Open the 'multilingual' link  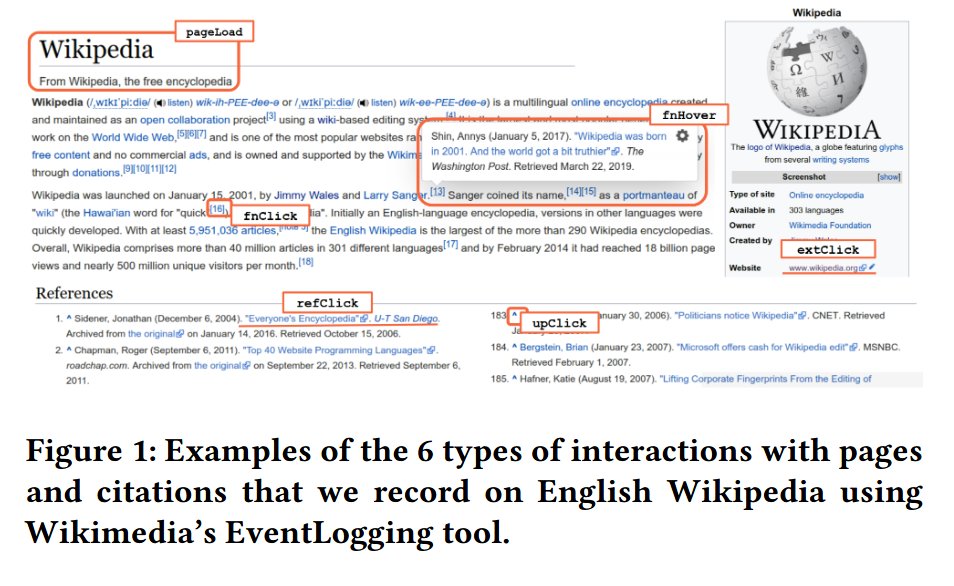(540, 102)
